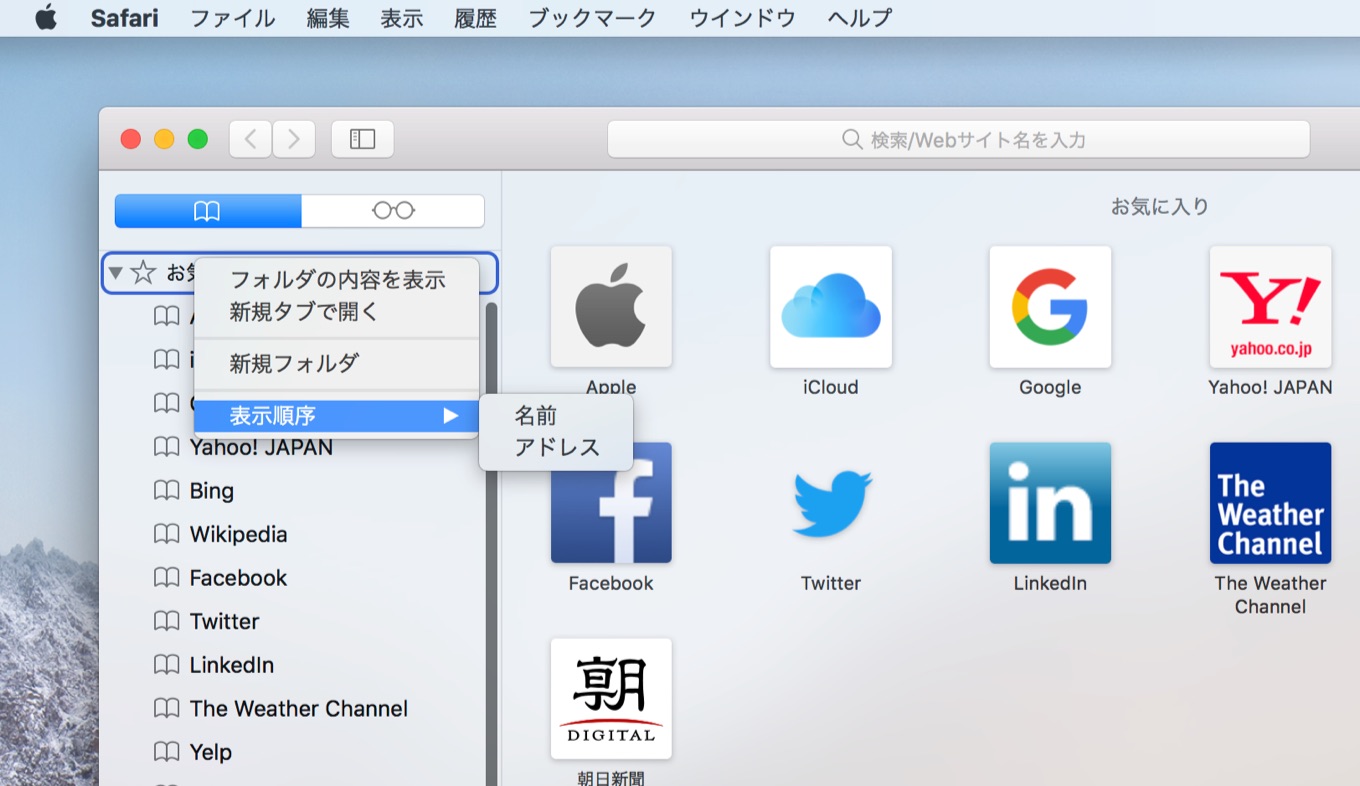Image resolution: width=1360 pixels, height=786 pixels.
Task: Open the LinkedIn favorite tile
Action: 1050,503
